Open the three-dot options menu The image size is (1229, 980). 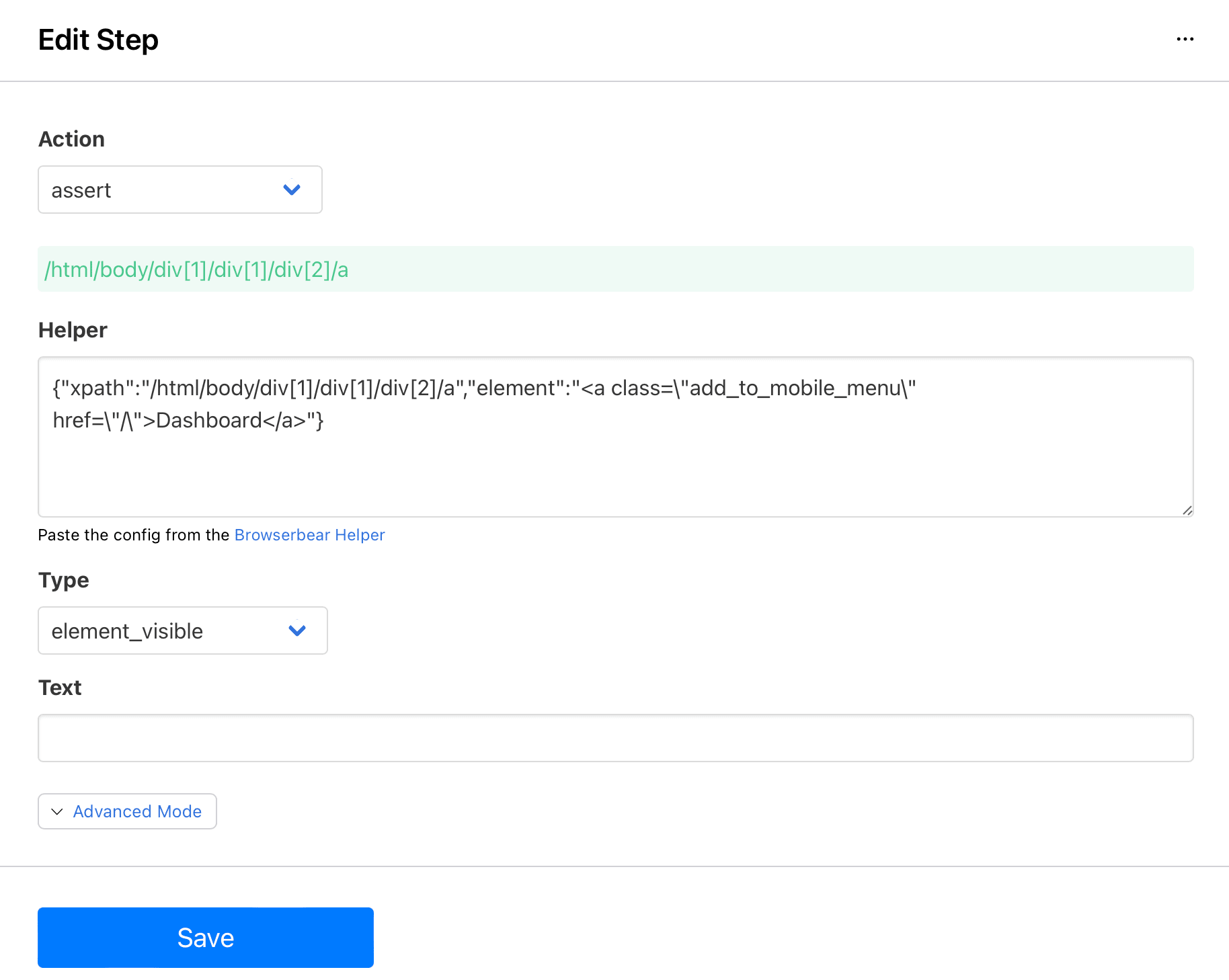[1185, 39]
